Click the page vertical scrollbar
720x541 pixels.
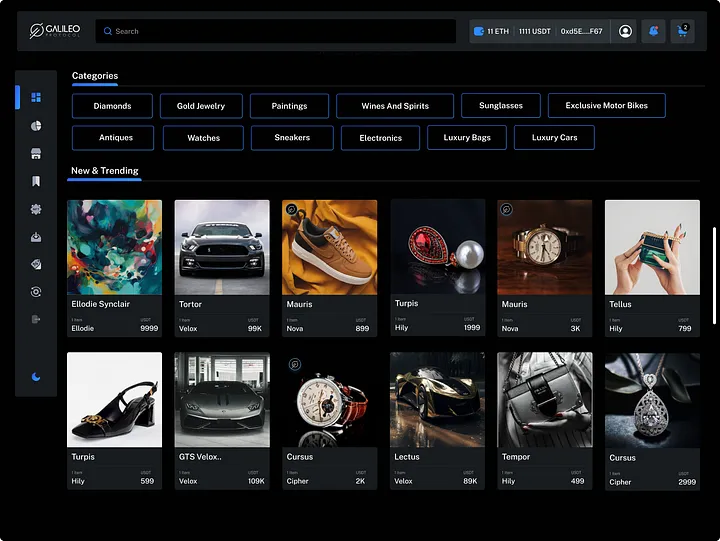pyautogui.click(x=714, y=276)
